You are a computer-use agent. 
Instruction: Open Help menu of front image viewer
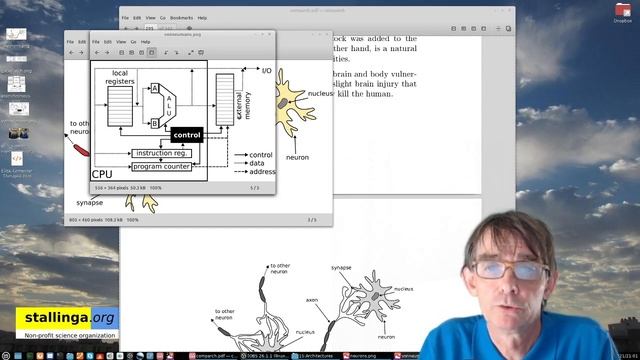click(145, 42)
